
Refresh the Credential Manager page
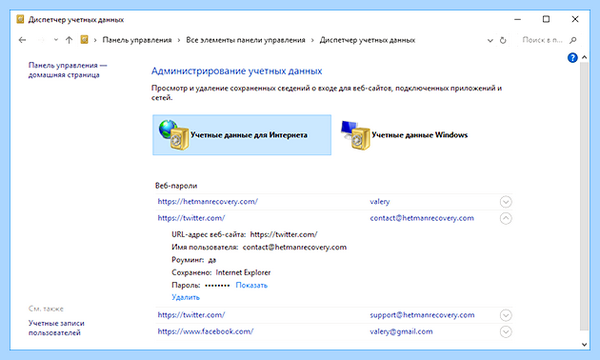(503, 40)
